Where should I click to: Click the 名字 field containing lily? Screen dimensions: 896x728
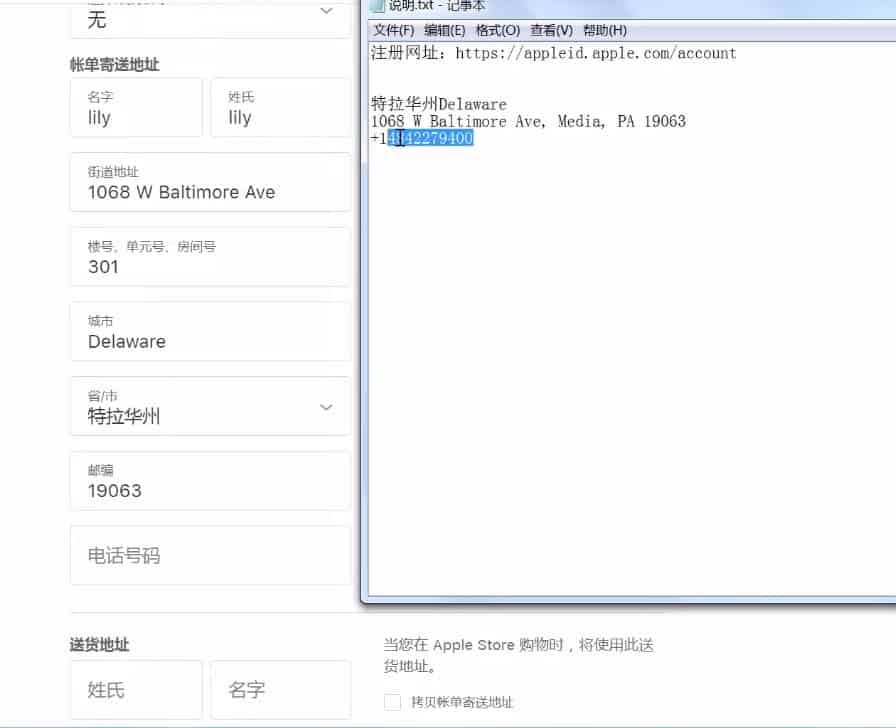point(136,107)
